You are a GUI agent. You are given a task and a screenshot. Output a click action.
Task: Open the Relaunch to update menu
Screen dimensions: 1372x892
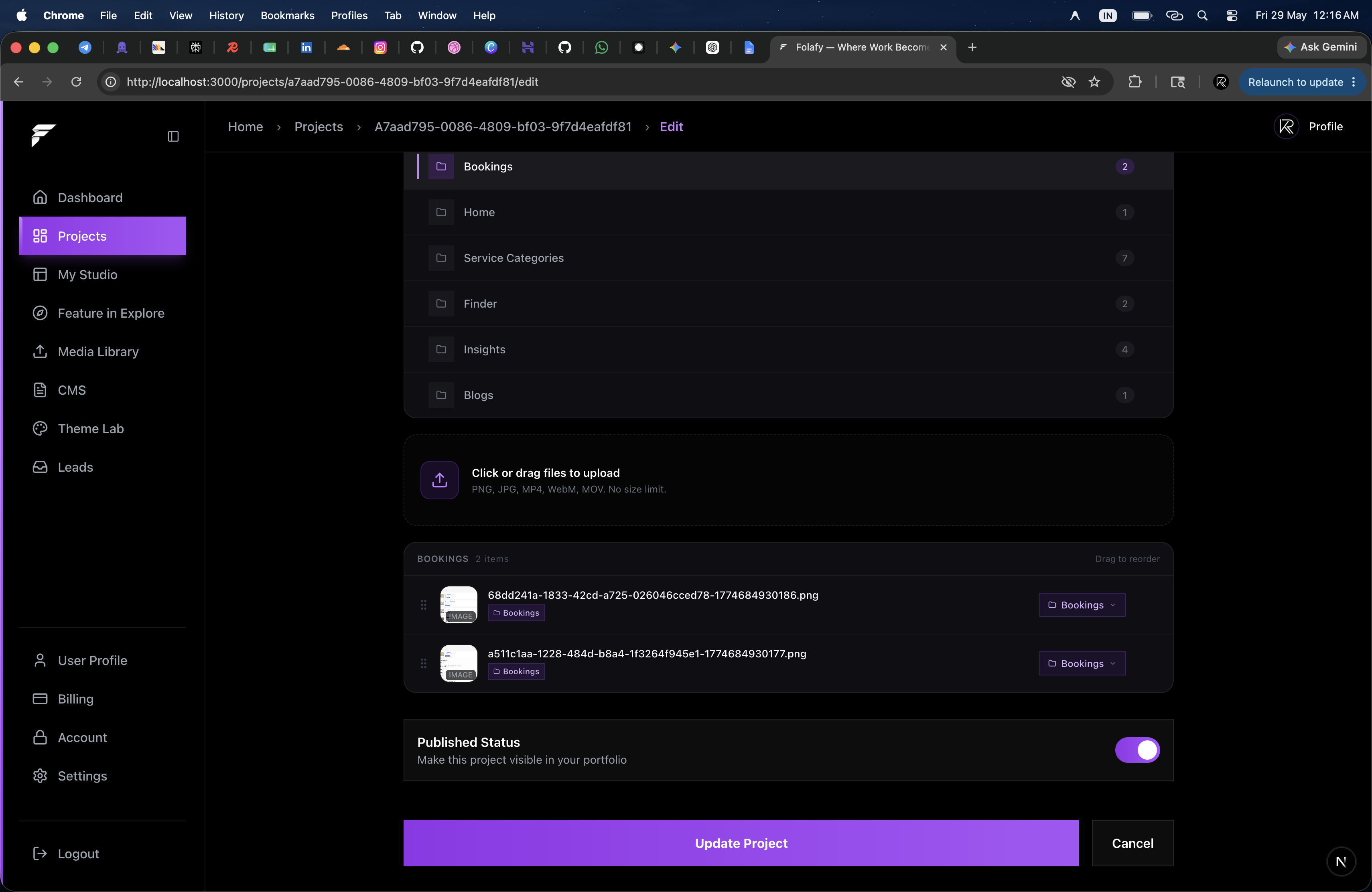coord(1302,82)
